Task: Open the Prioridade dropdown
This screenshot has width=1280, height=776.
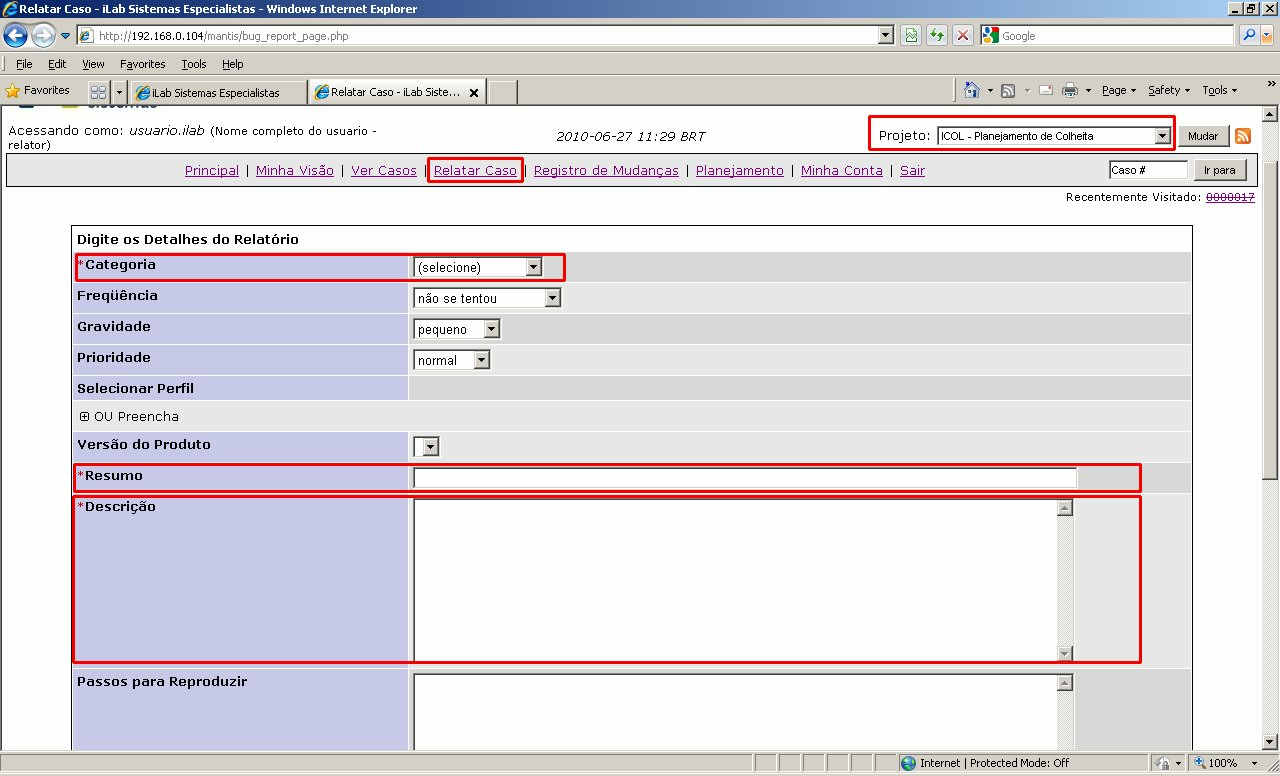Action: click(x=452, y=360)
